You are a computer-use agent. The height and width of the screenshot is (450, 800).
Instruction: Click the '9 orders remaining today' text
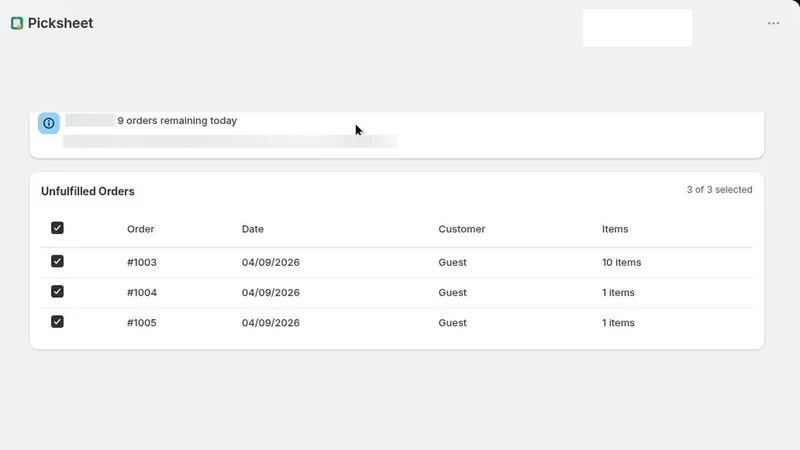pyautogui.click(x=177, y=120)
